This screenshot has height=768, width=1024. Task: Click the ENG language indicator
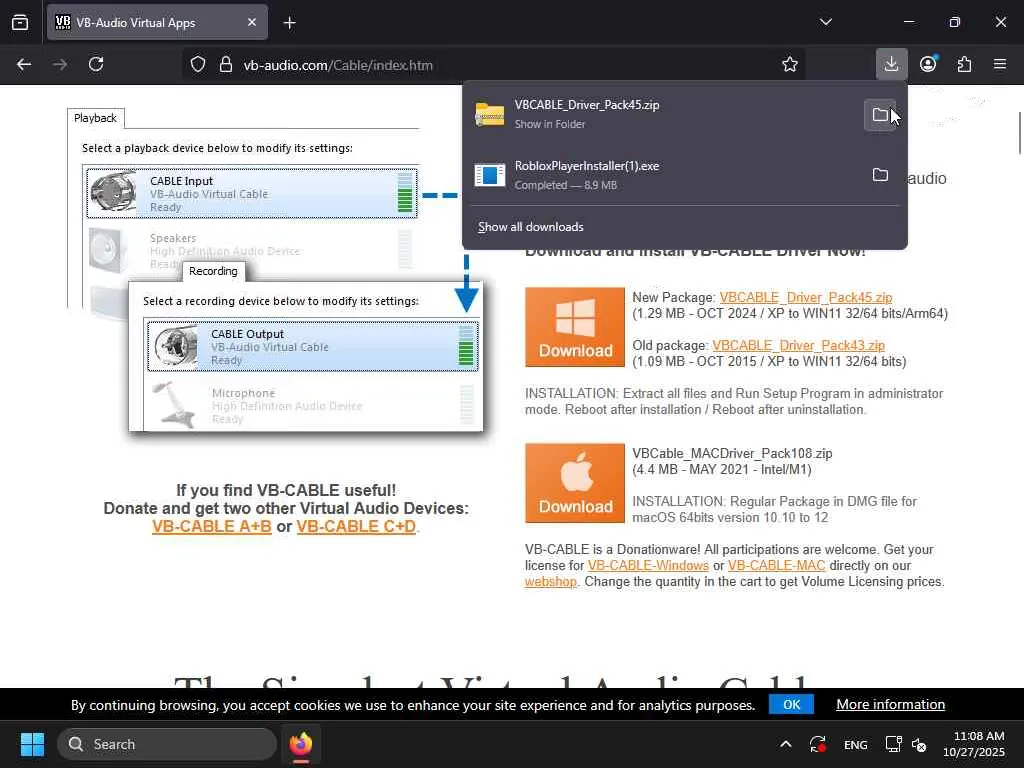856,744
